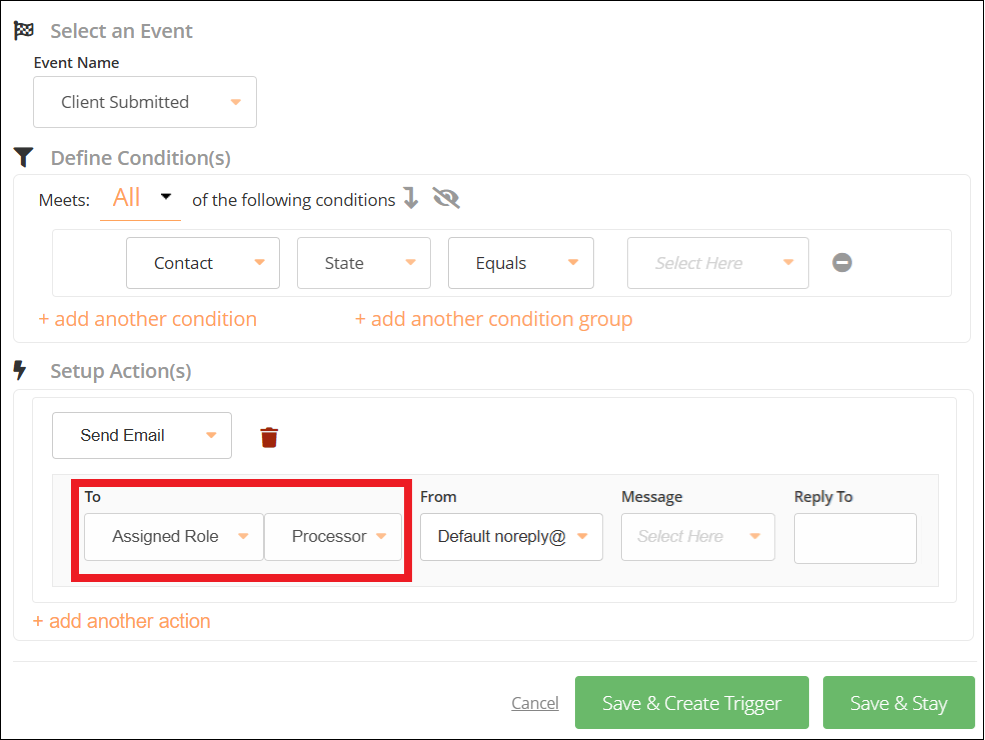Click the 'of the following conditions' text
985x740 pixels.
(293, 200)
